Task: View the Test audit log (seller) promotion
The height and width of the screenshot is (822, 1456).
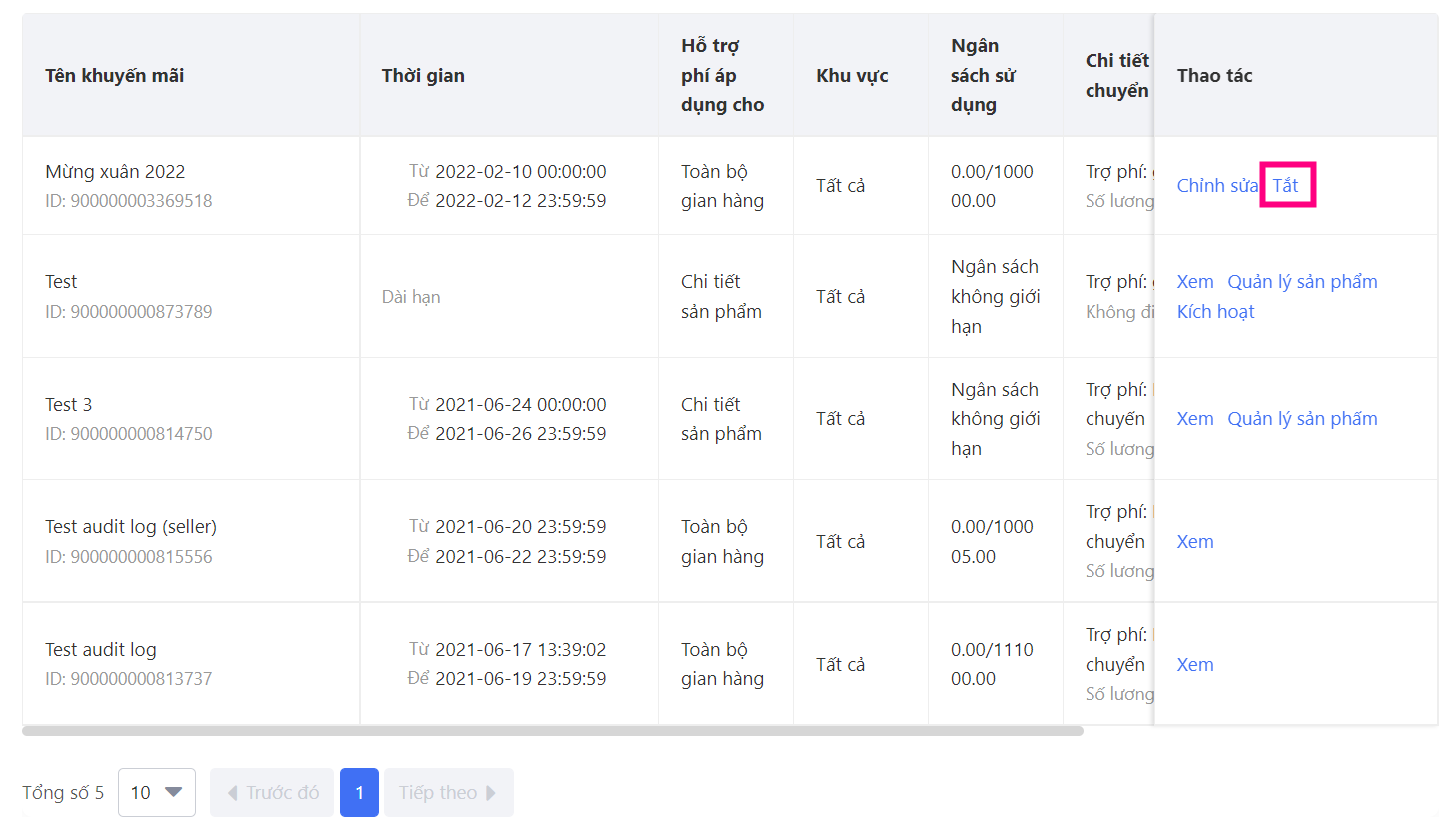Action: [1195, 542]
